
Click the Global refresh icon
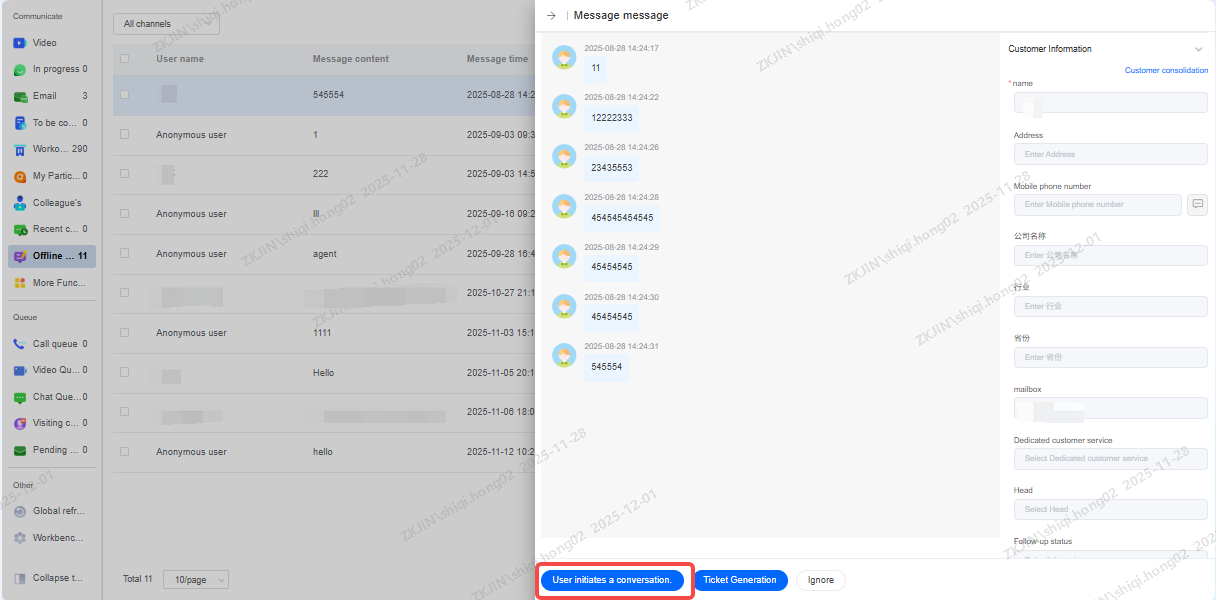[19, 511]
